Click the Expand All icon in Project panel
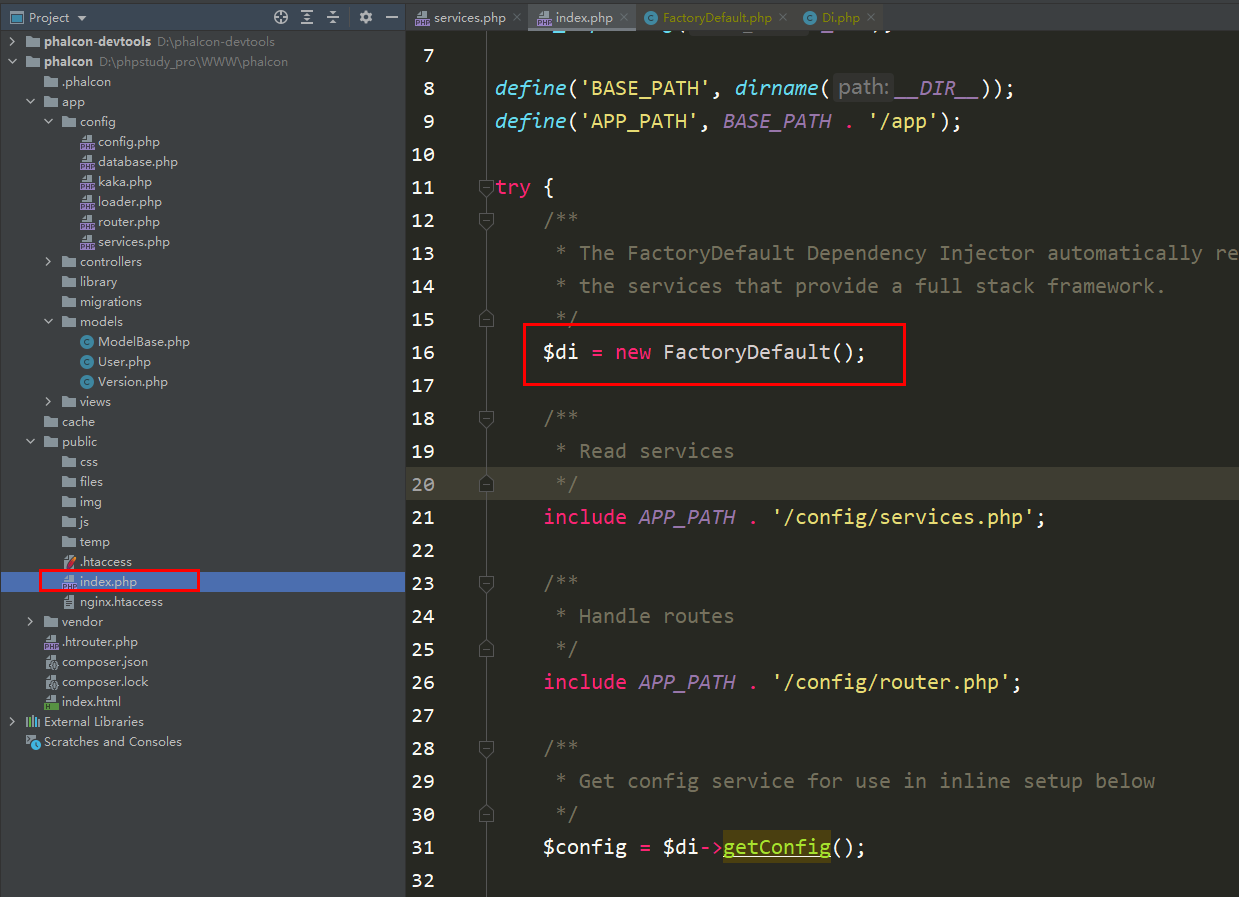 coord(307,17)
